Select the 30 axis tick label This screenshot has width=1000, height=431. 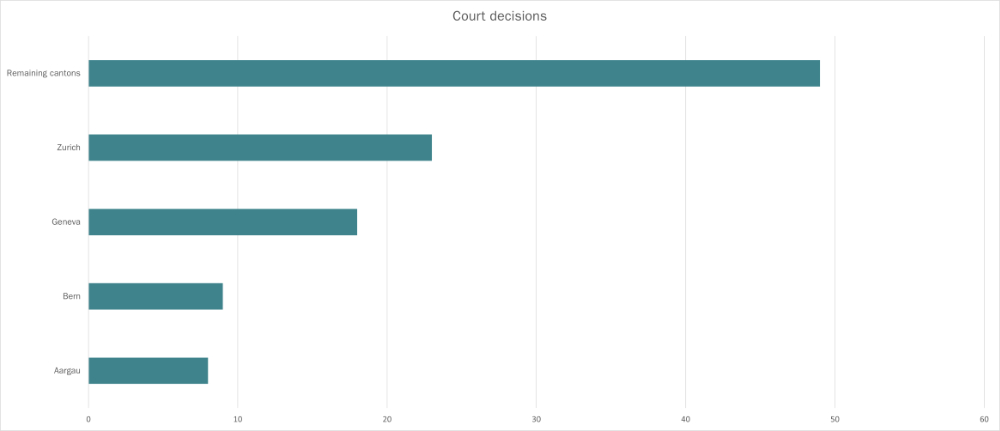click(536, 418)
